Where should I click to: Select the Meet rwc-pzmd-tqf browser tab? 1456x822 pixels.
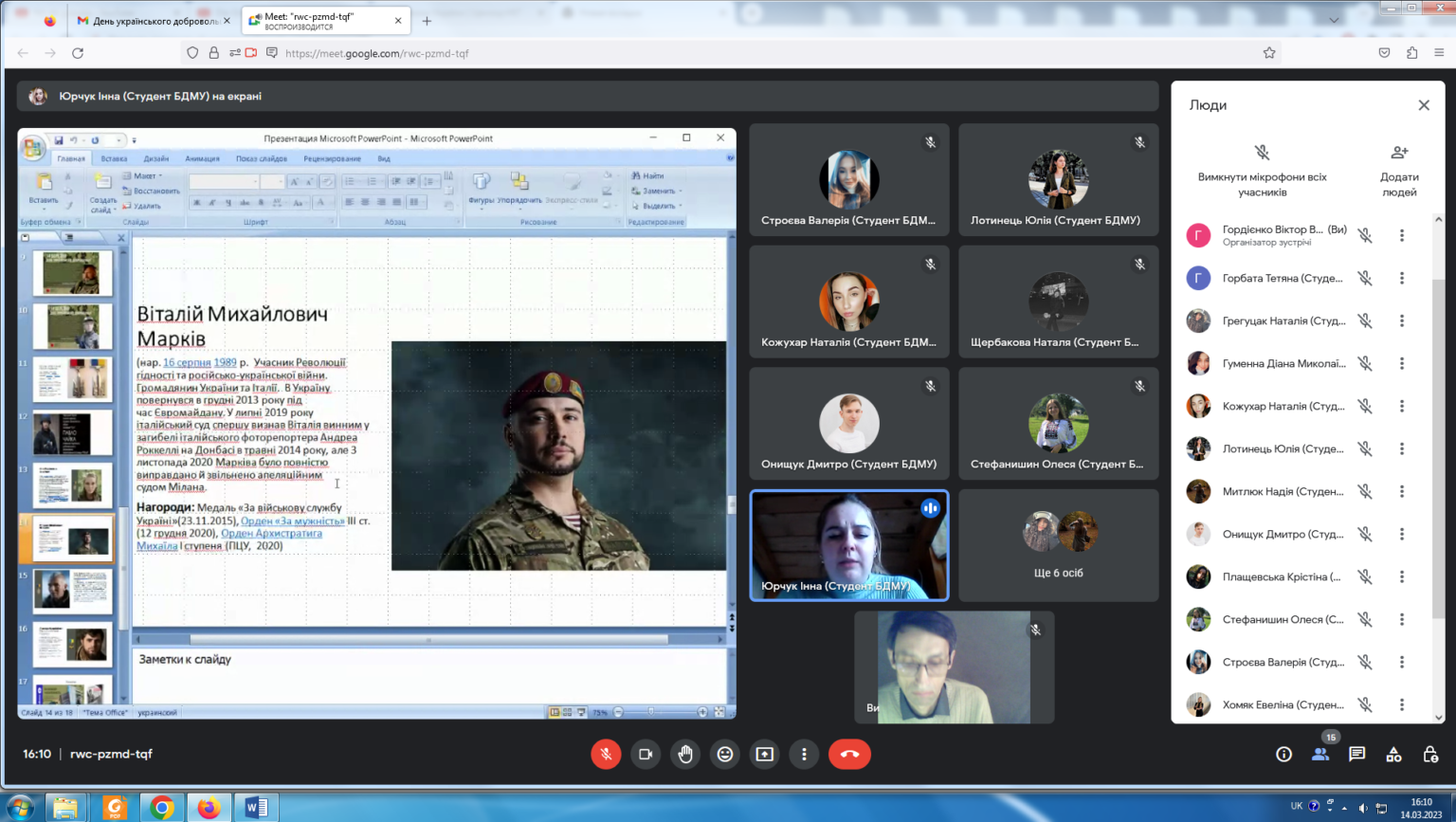pyautogui.click(x=318, y=21)
